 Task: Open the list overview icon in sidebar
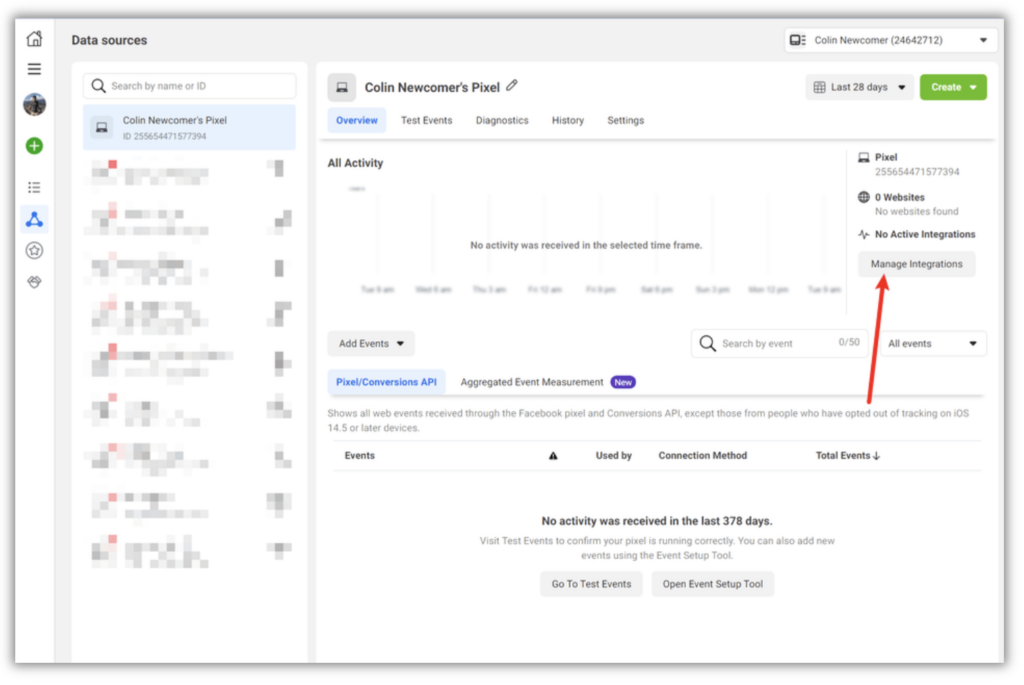[35, 187]
